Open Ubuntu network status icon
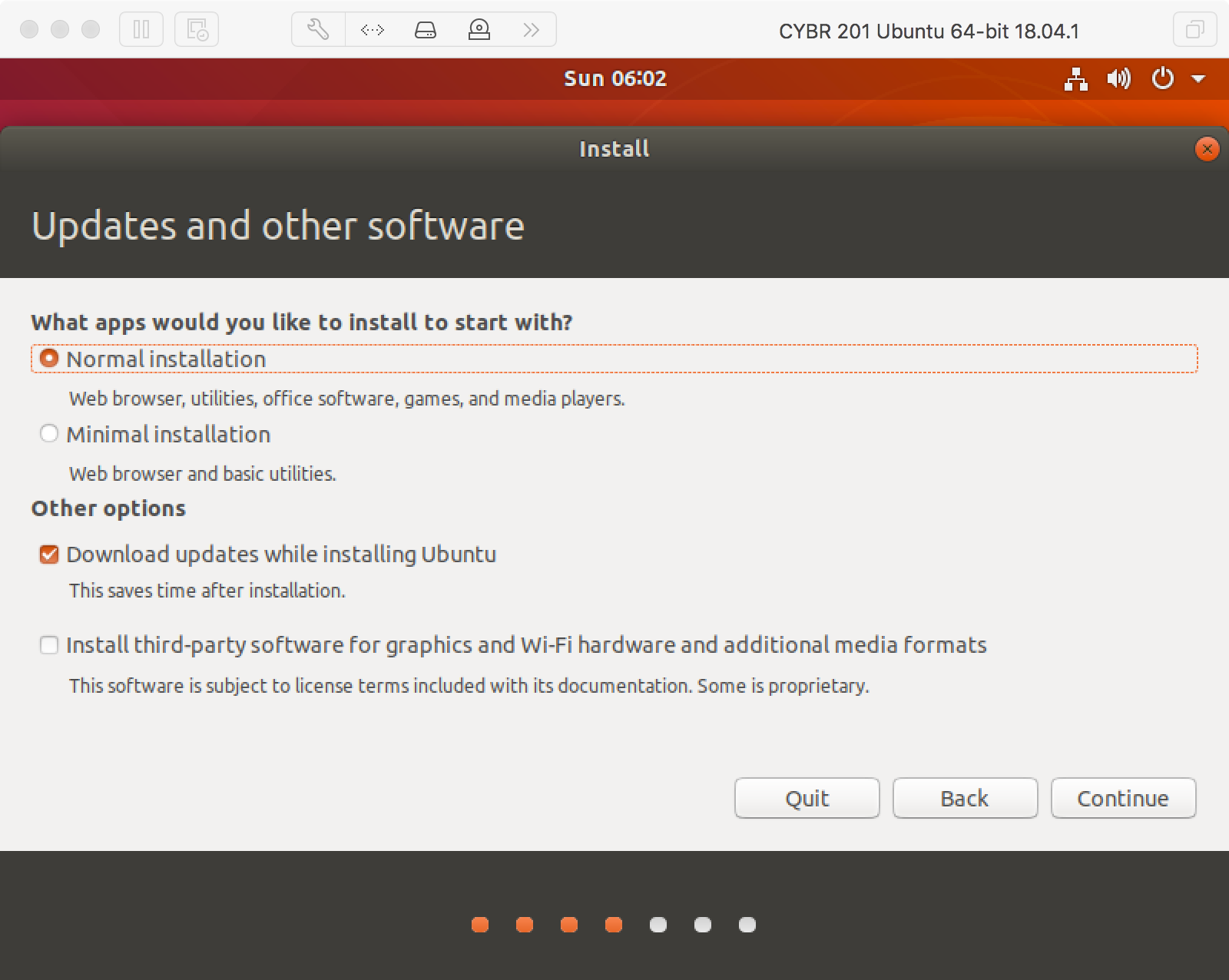 pos(1075,78)
